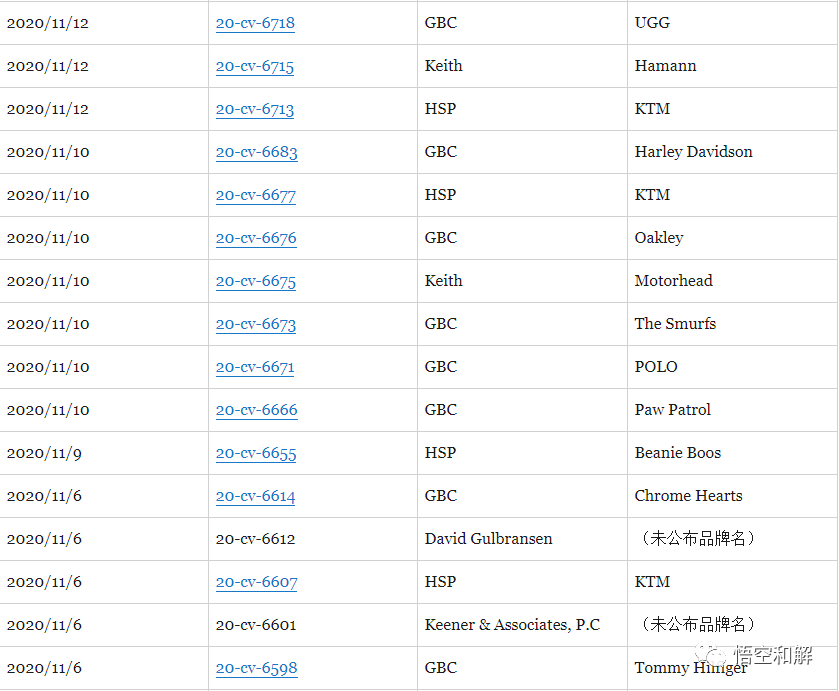Open case link 20-cv-6677

(256, 195)
